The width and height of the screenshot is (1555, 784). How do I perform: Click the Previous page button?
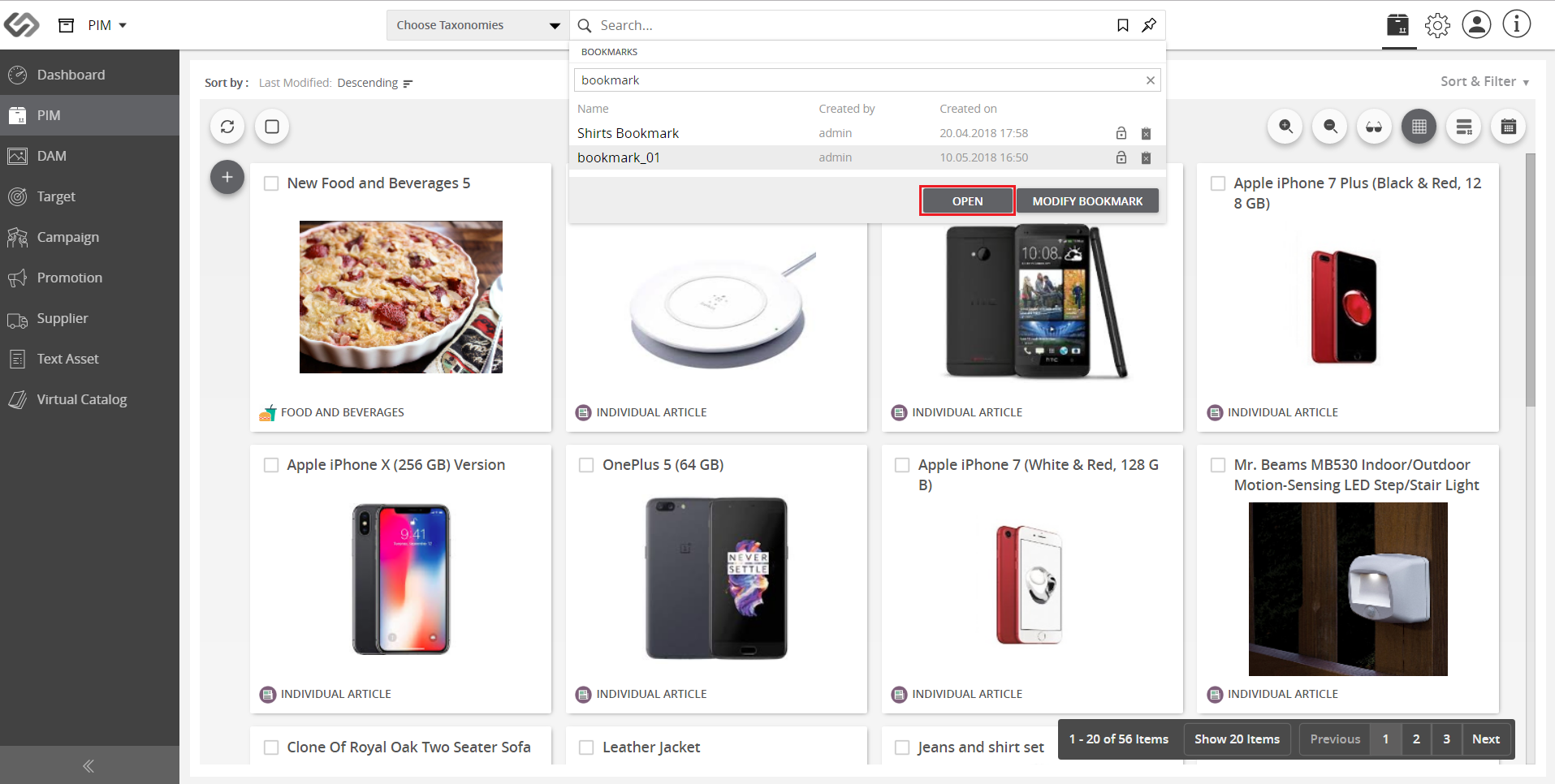point(1335,739)
